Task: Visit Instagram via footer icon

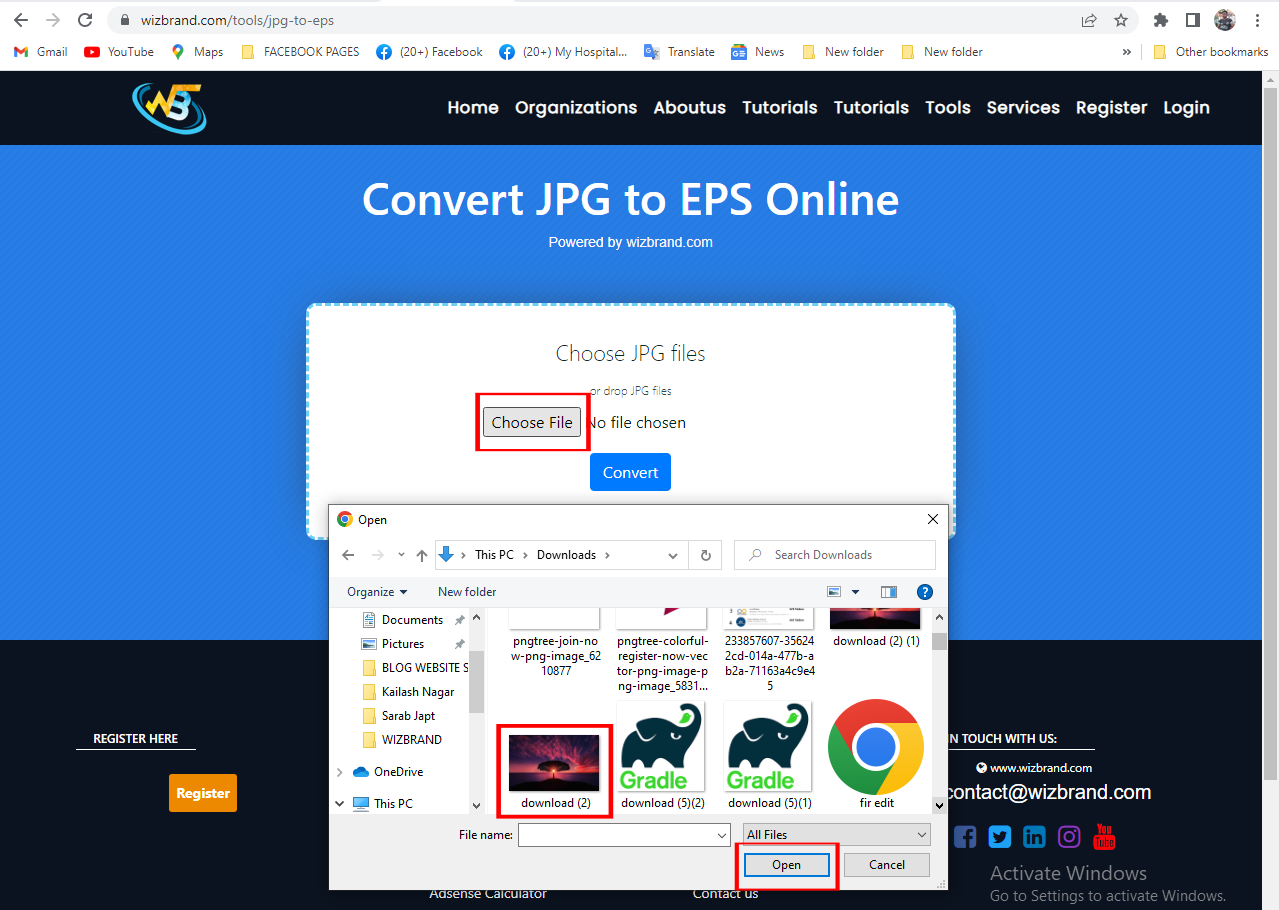Action: click(1068, 836)
